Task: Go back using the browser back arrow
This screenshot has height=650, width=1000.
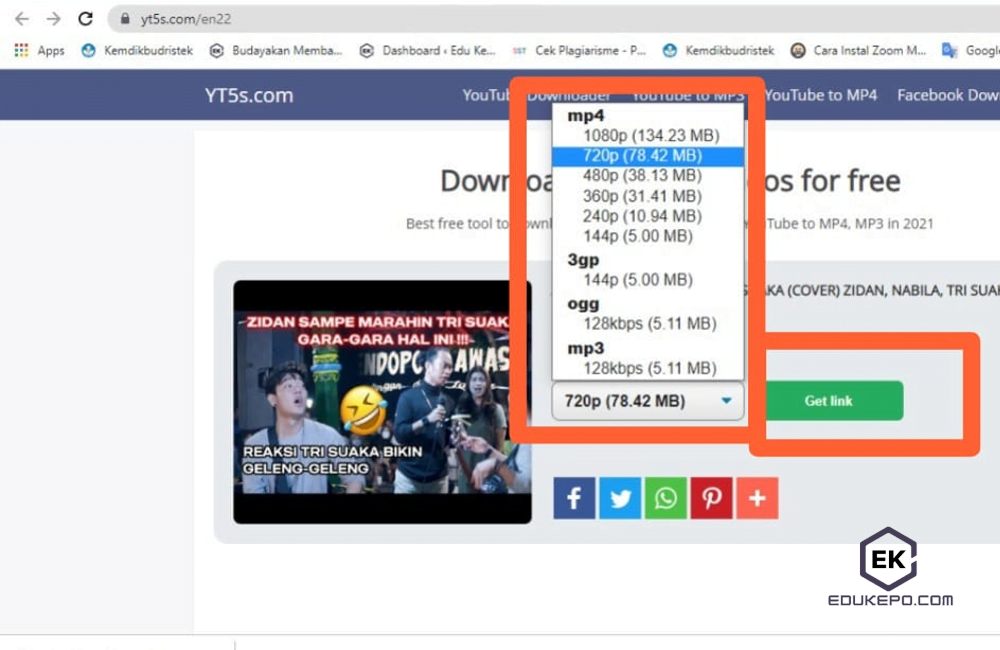Action: [22, 19]
